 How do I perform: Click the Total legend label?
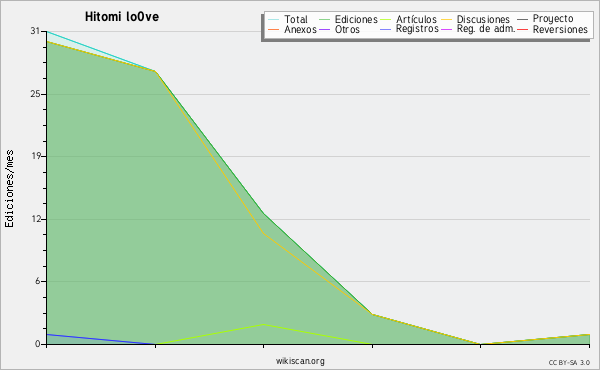(x=296, y=19)
